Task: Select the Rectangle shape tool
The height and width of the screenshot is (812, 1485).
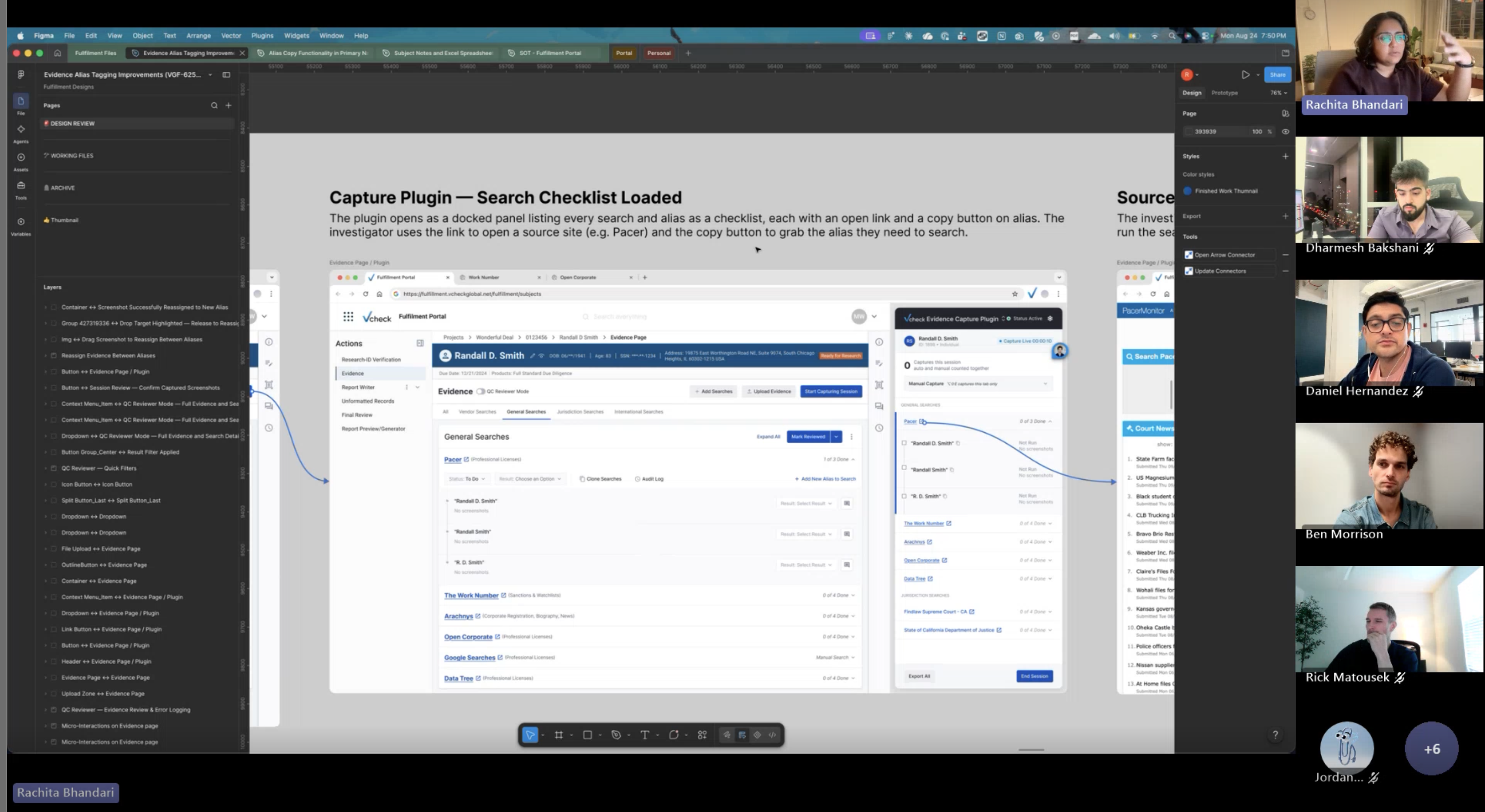Action: pos(588,735)
